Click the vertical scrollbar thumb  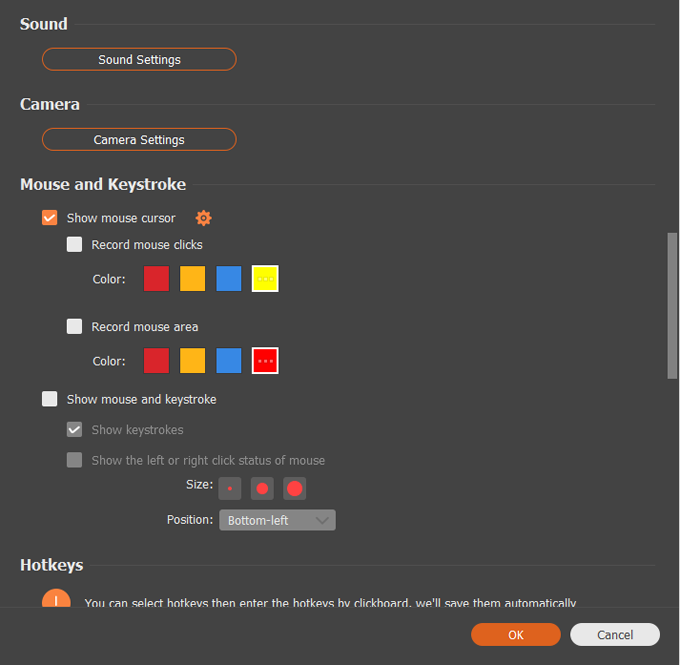[672, 305]
